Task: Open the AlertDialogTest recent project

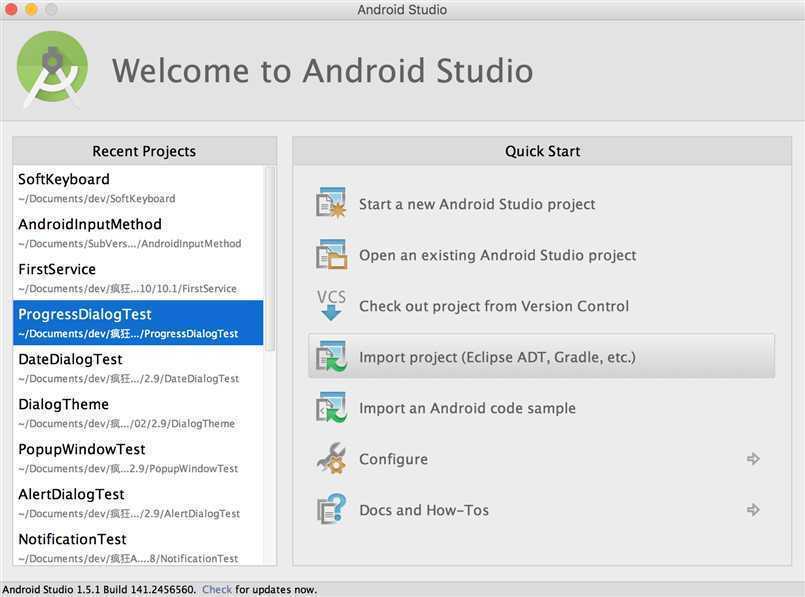Action: (139, 503)
